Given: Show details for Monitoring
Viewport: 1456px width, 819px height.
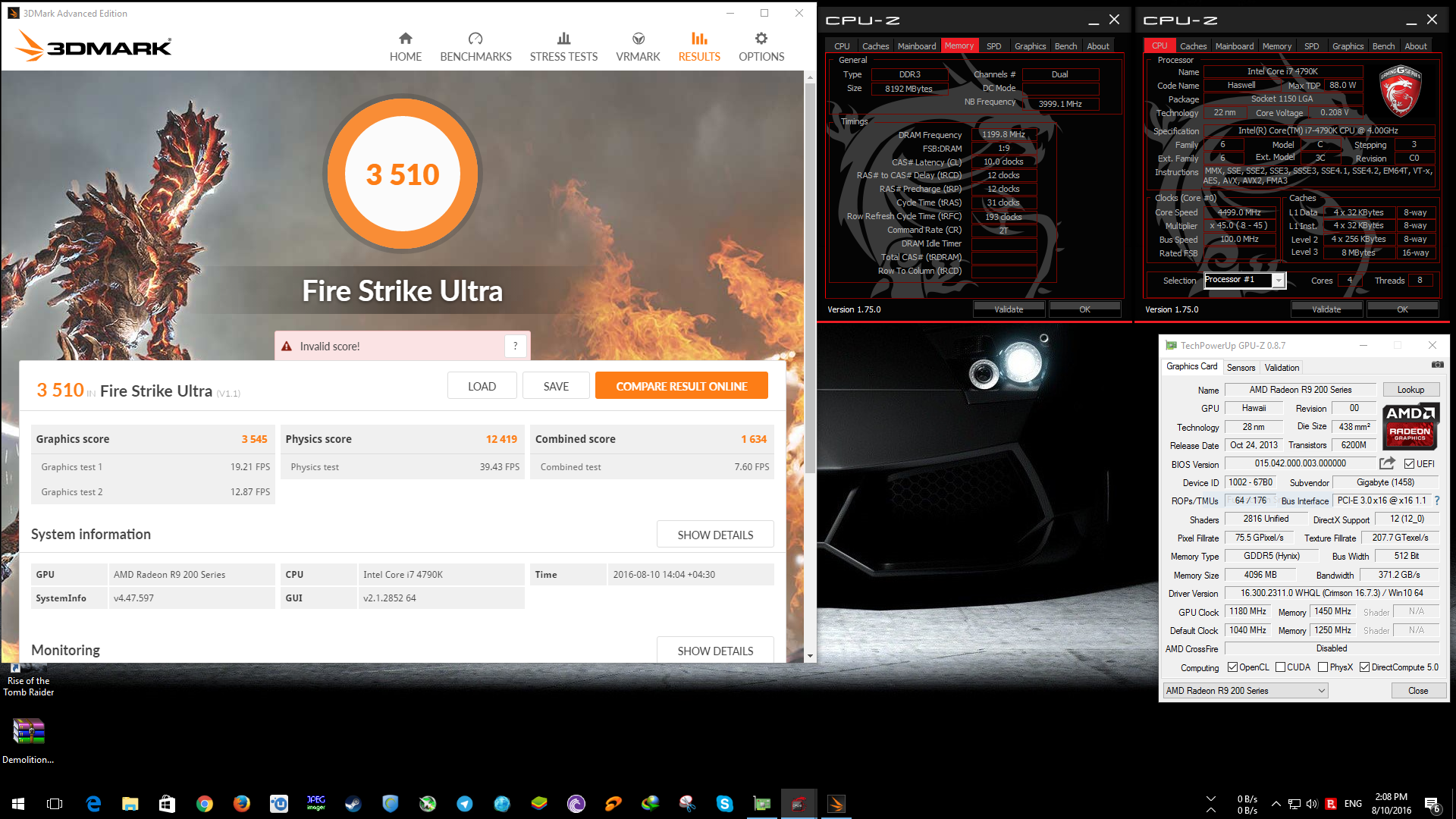Looking at the screenshot, I should coord(715,651).
